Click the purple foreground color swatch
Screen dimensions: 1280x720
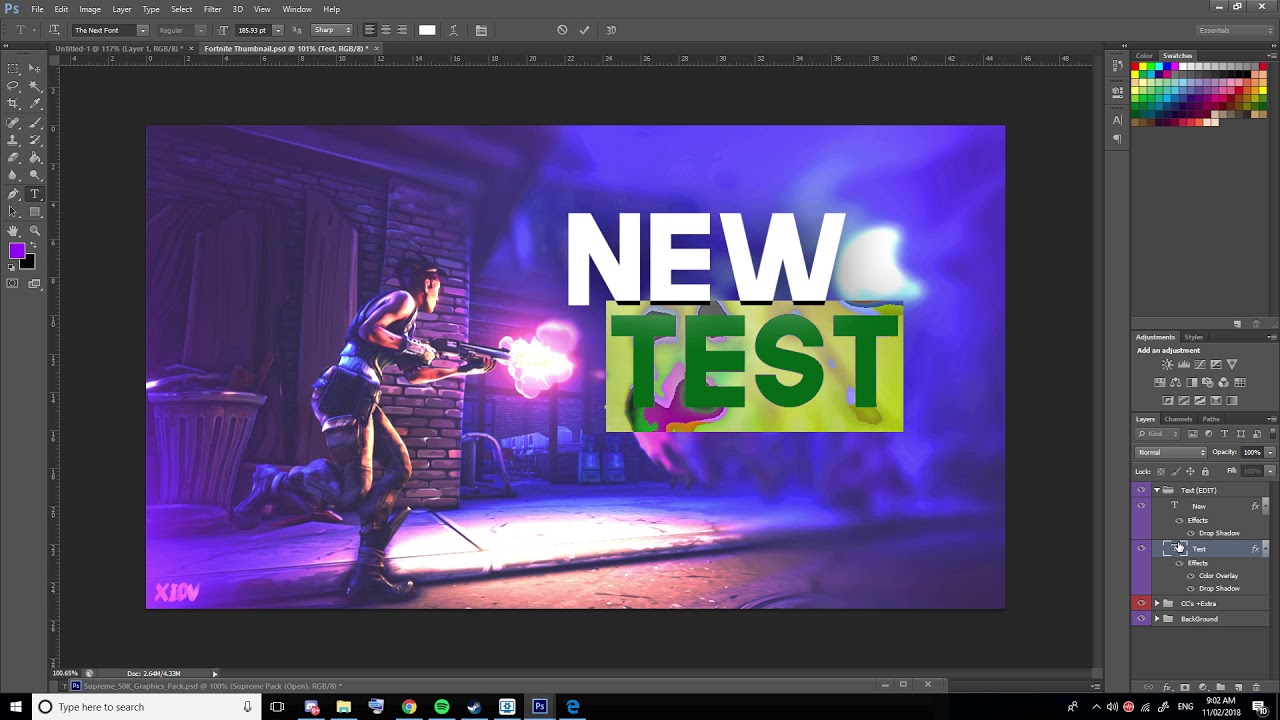point(17,251)
